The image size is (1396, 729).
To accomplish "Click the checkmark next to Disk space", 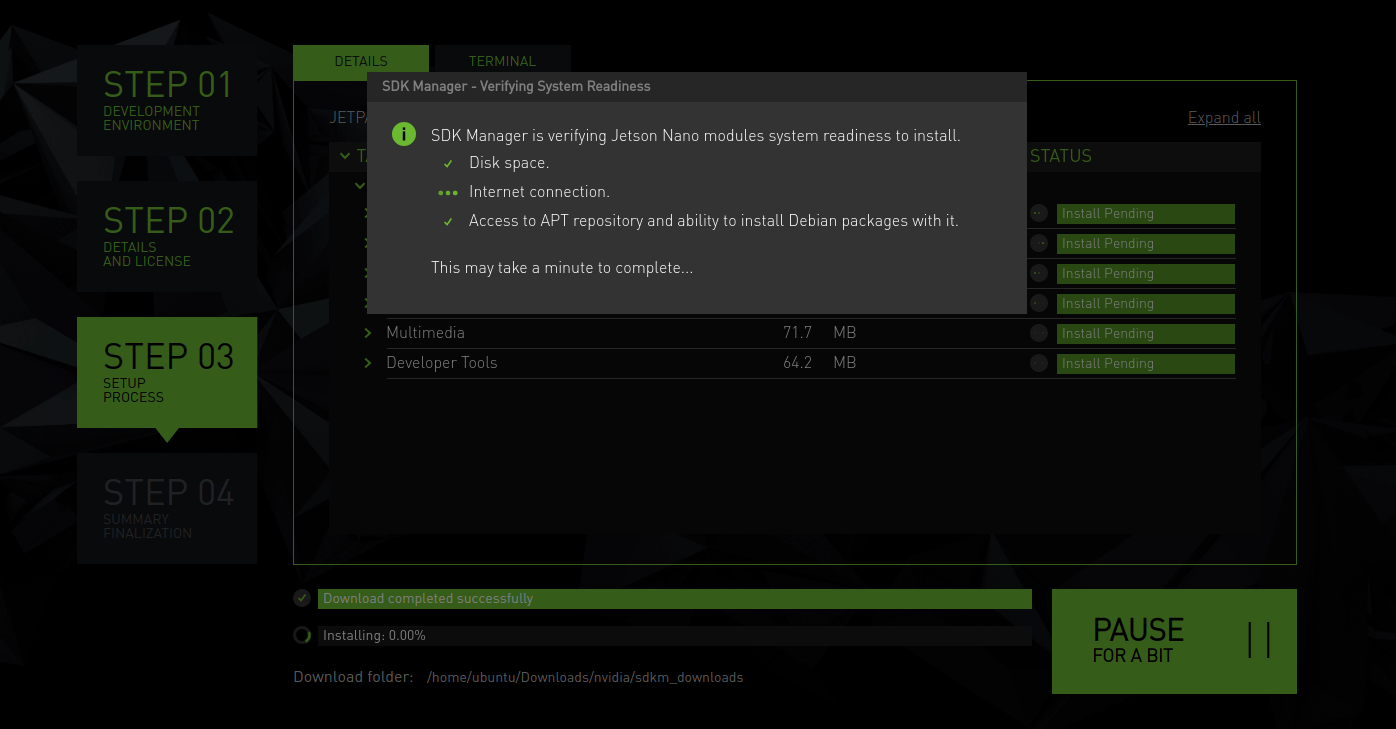I will point(449,163).
